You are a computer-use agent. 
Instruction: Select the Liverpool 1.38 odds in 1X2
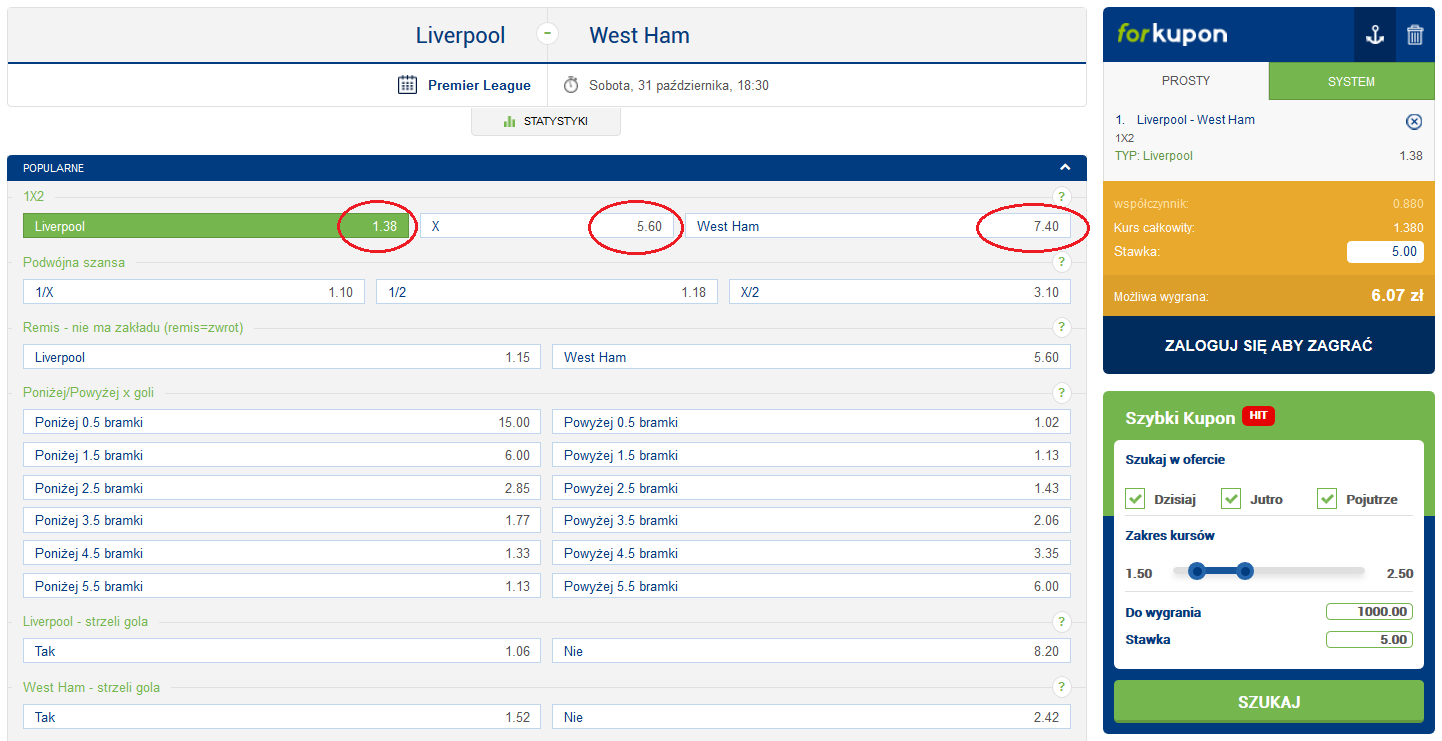[x=217, y=226]
